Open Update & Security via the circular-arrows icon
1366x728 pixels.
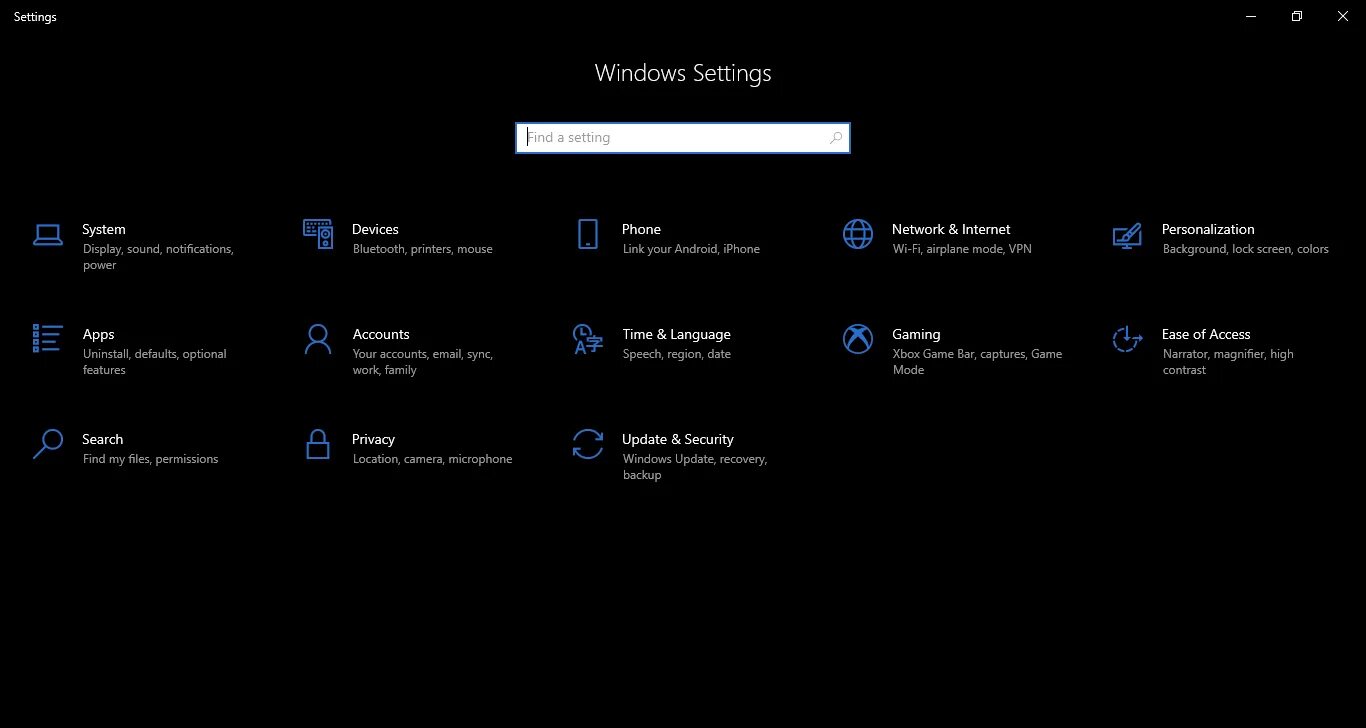tap(588, 444)
